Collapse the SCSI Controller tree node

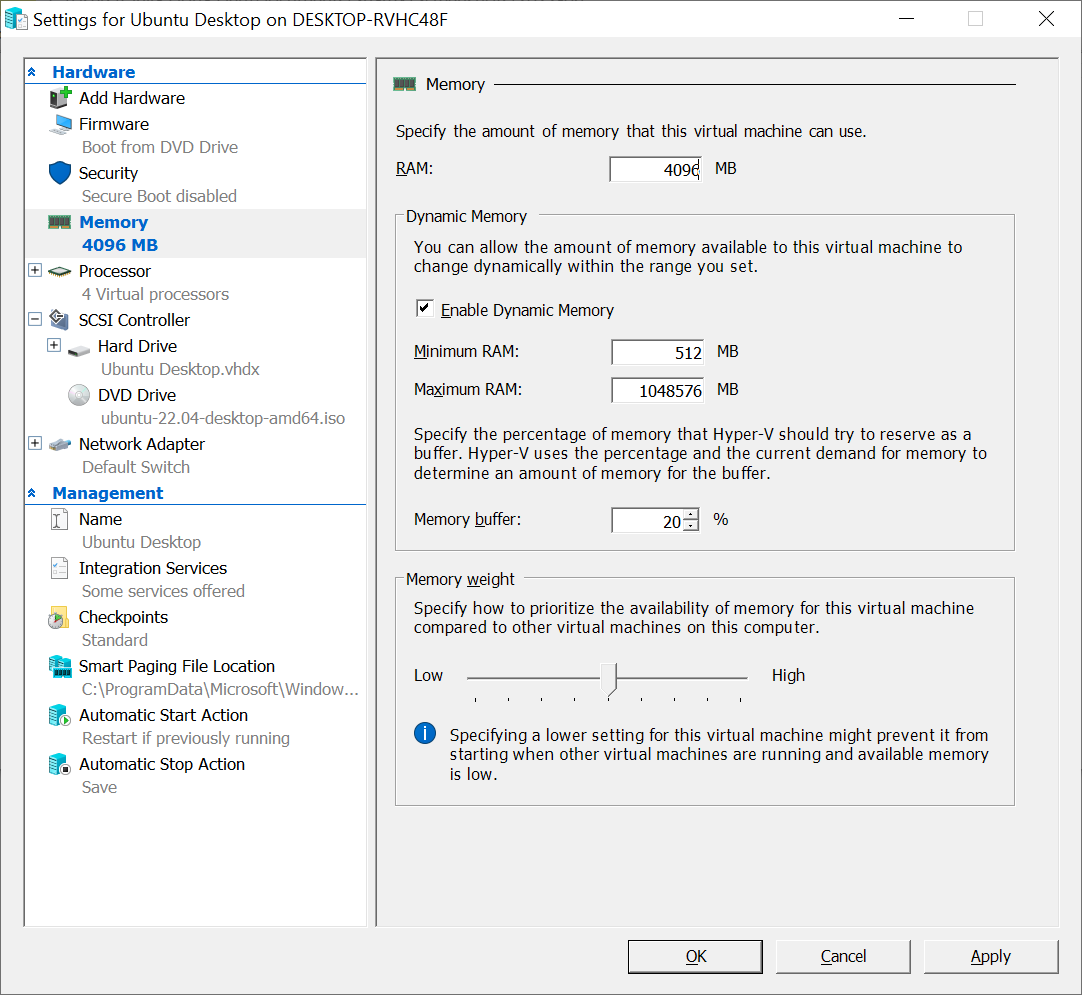click(x=35, y=319)
